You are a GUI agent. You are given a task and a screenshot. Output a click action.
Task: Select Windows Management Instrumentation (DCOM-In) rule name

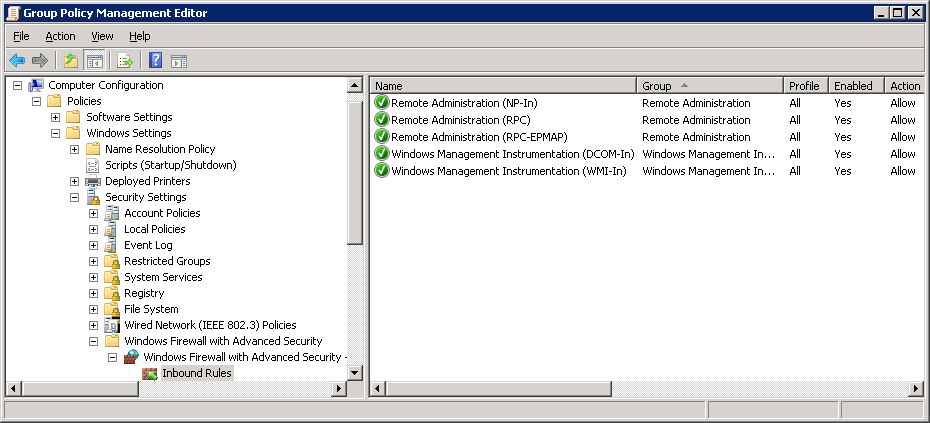513,154
